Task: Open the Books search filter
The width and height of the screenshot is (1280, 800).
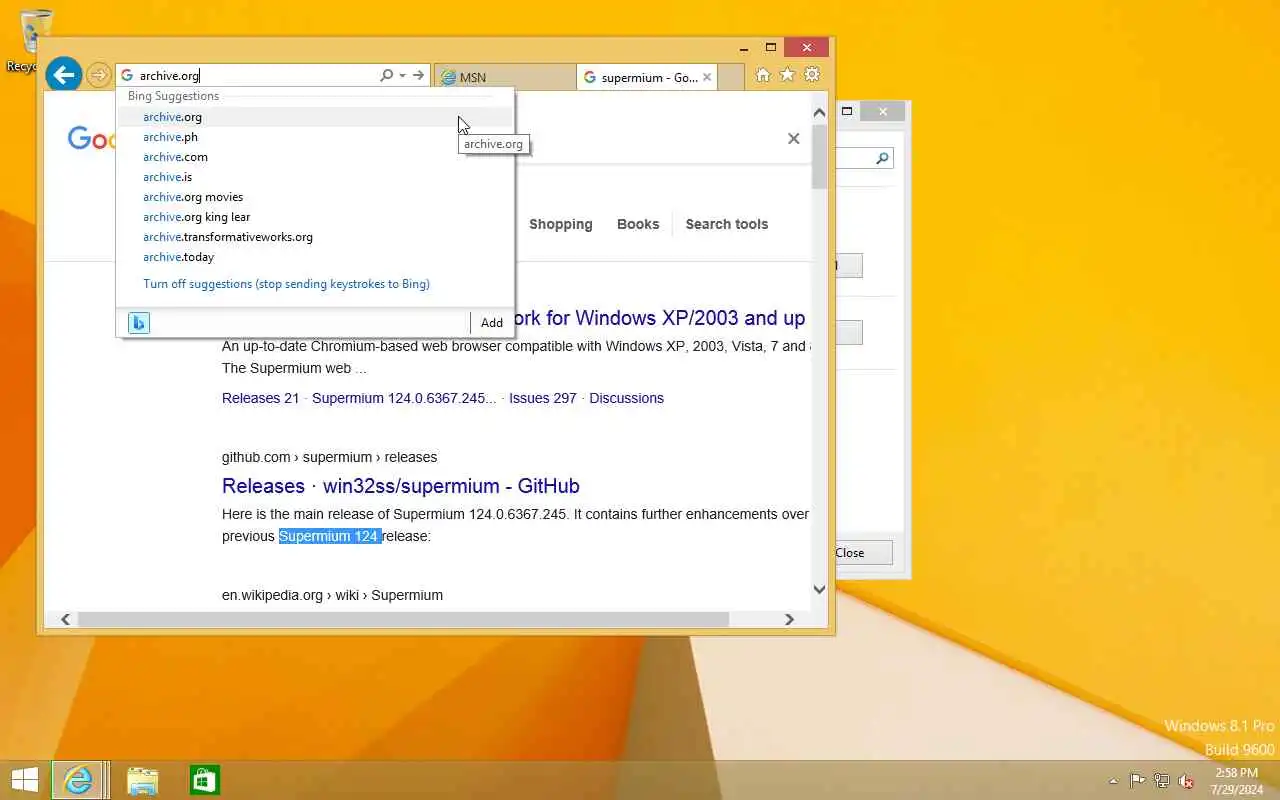Action: pyautogui.click(x=638, y=224)
